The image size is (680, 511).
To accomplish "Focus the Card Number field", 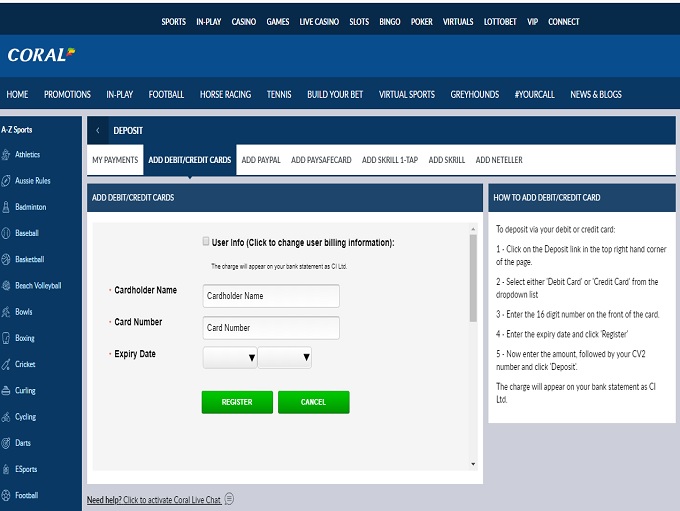I will (x=271, y=328).
